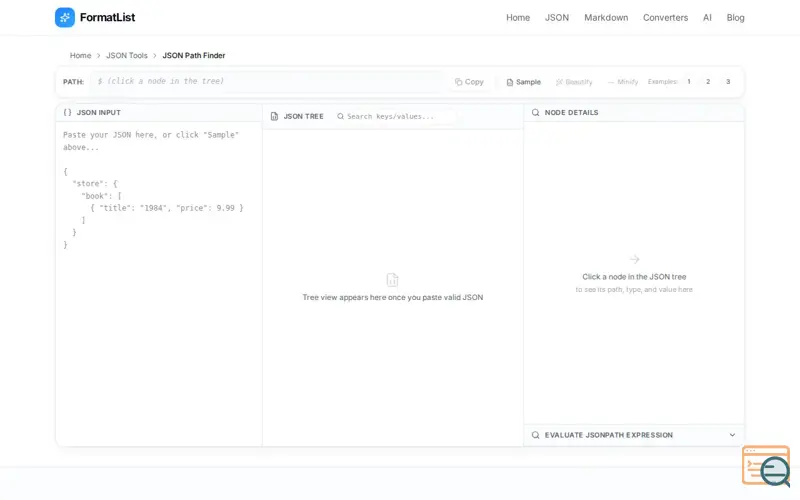Load example number 3
Screen dimensions: 800x500
coord(728,82)
